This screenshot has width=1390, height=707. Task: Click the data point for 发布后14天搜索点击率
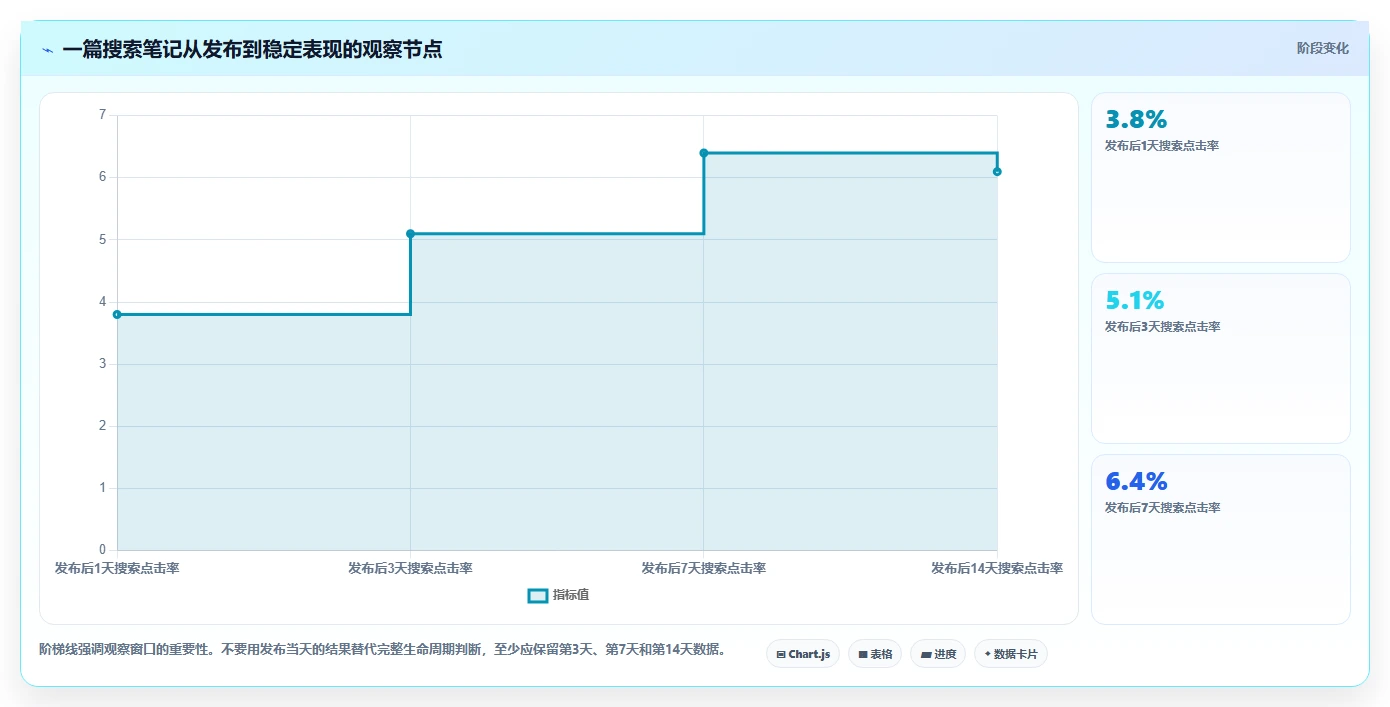pyautogui.click(x=997, y=172)
